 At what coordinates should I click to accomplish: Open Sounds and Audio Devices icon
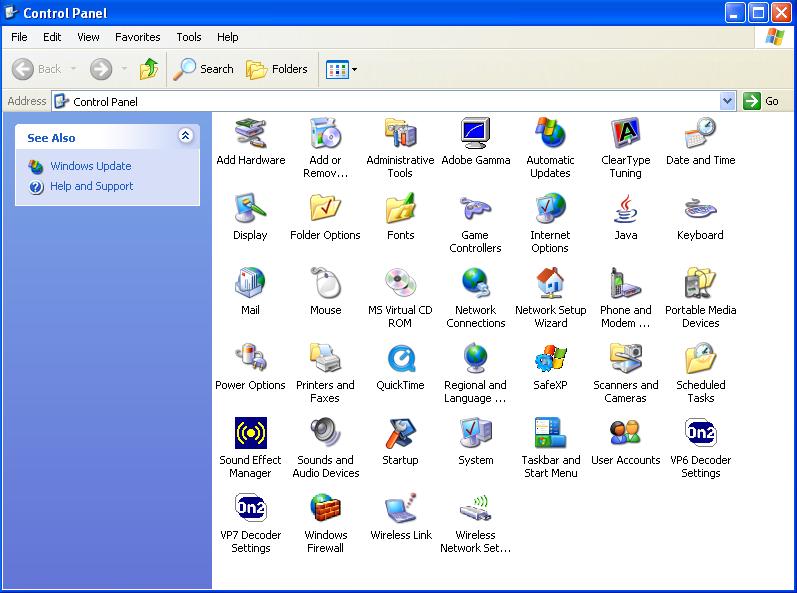click(325, 433)
